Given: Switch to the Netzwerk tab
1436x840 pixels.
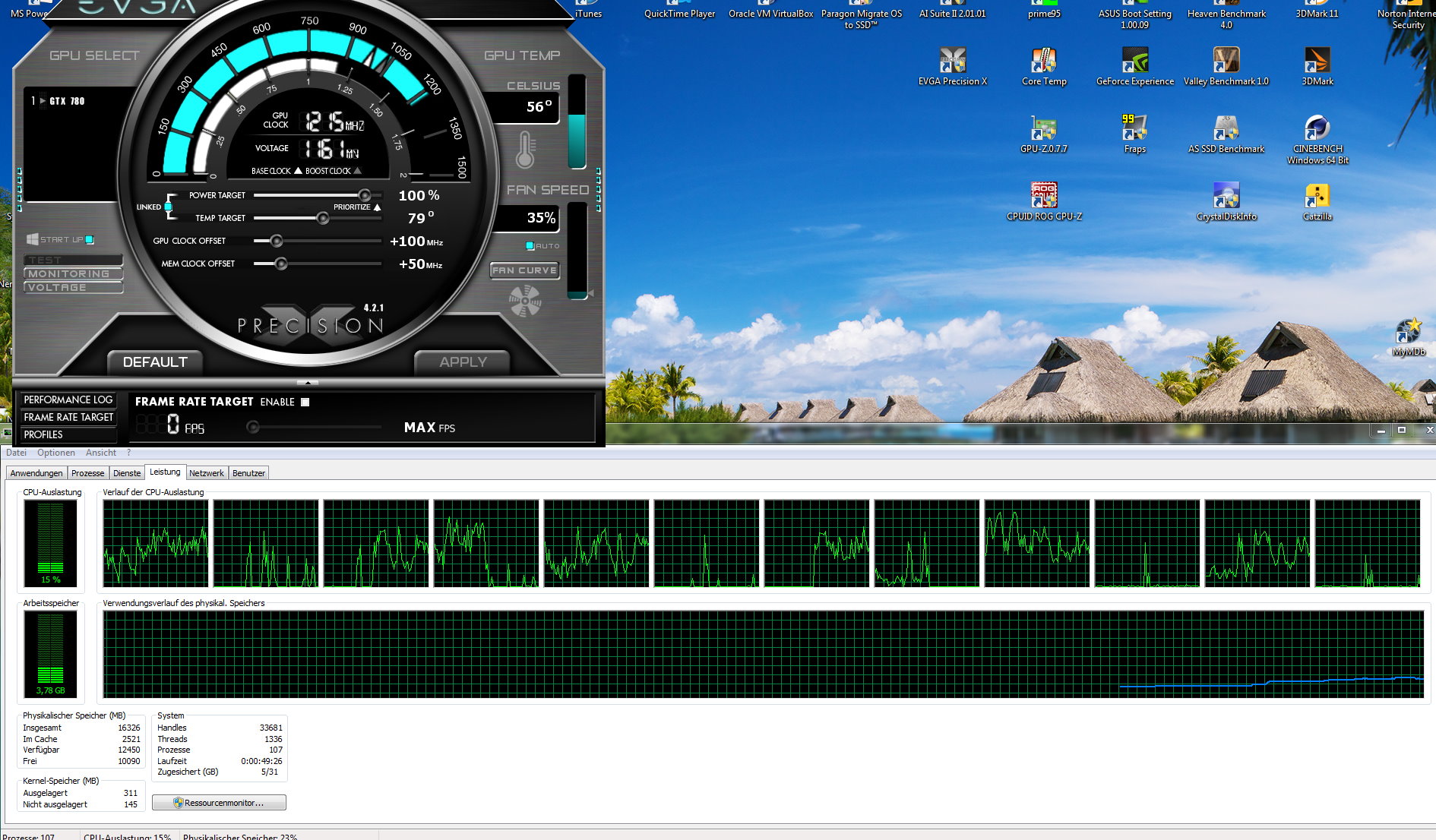Looking at the screenshot, I should (x=207, y=473).
